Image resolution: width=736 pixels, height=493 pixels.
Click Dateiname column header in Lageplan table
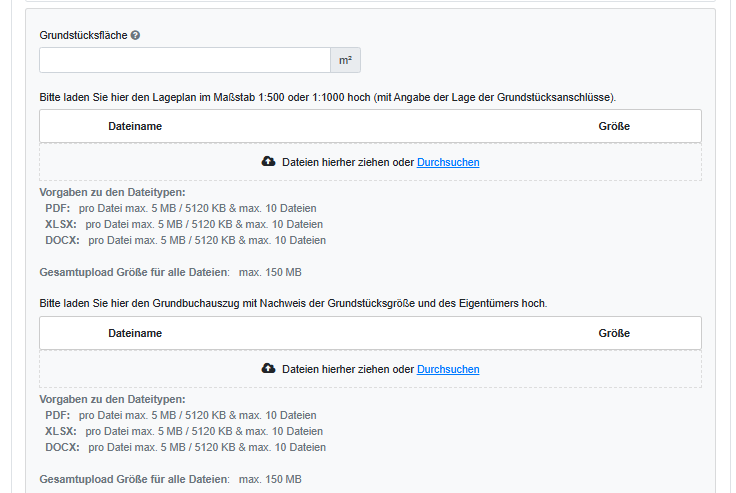click(135, 126)
